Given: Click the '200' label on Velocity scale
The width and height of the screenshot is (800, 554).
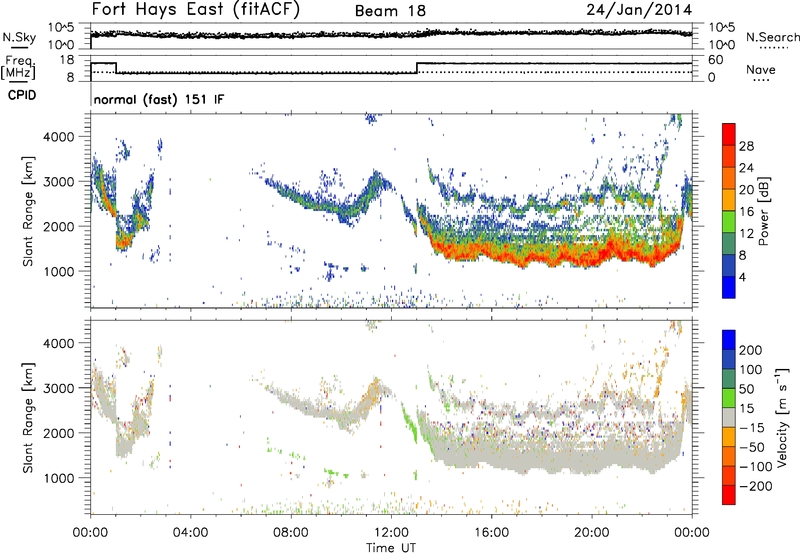Looking at the screenshot, I should 751,350.
